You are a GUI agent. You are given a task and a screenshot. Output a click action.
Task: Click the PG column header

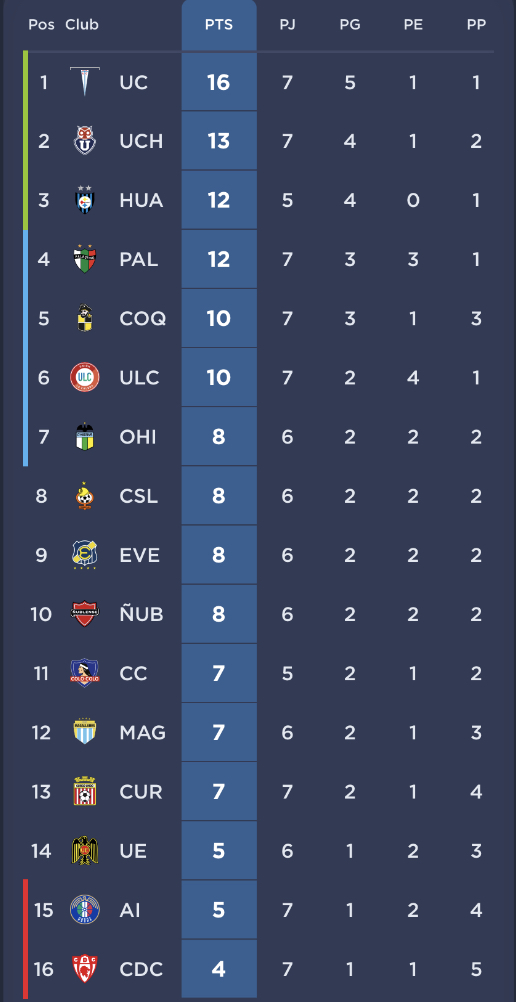click(x=350, y=25)
